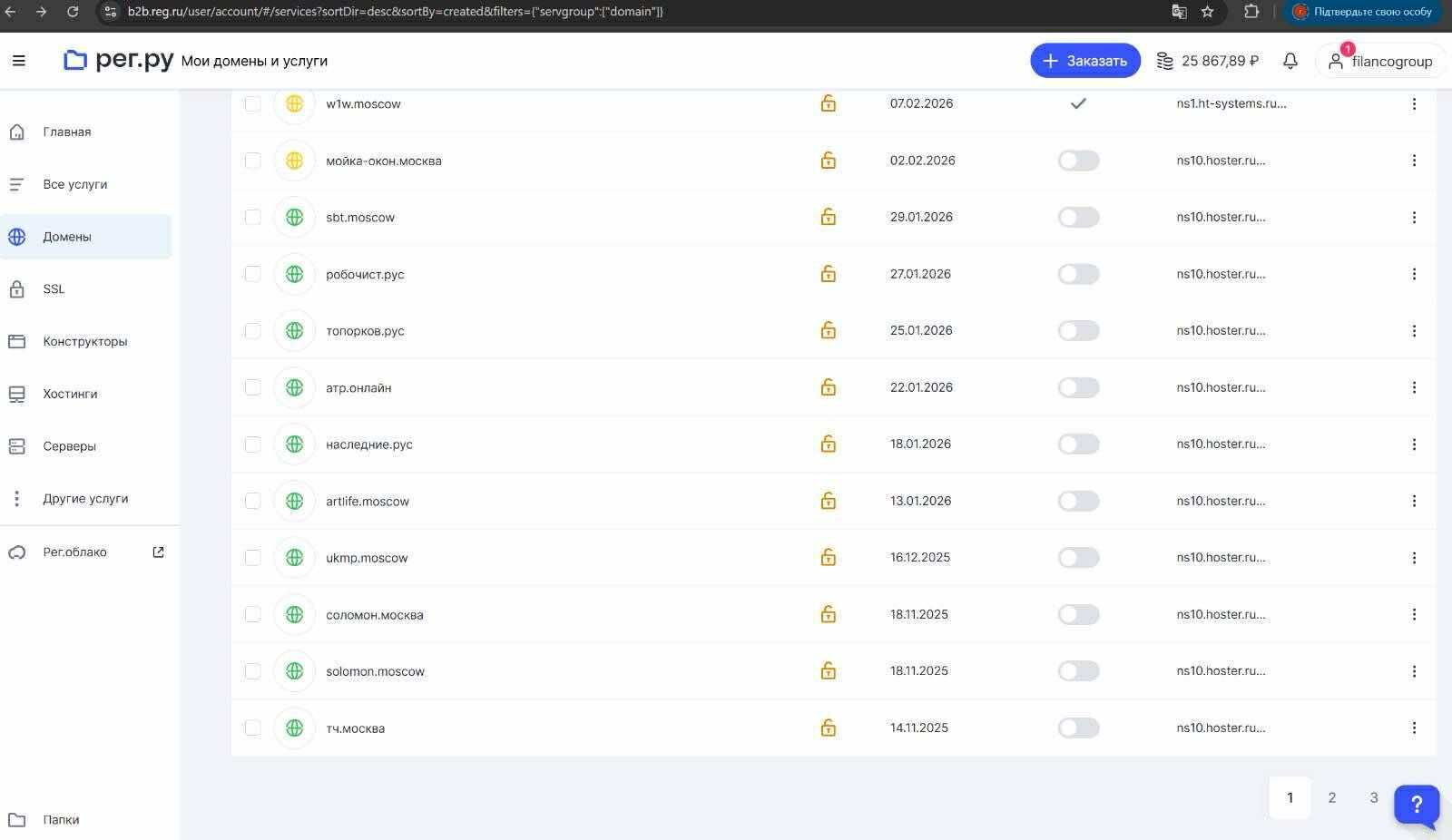The image size is (1452, 840).
Task: Enable the toggle for artlife.moscow
Action: tap(1078, 501)
